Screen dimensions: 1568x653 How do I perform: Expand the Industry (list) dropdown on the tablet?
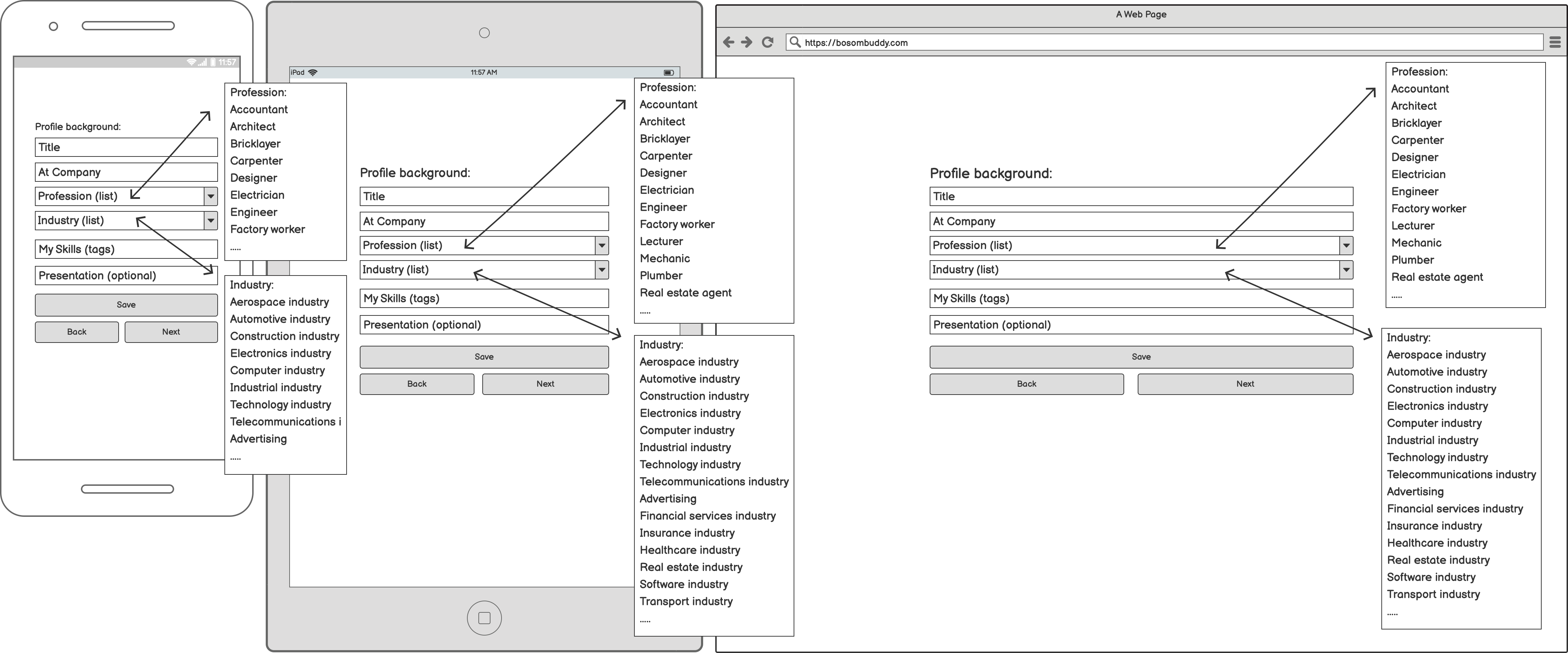tap(601, 269)
